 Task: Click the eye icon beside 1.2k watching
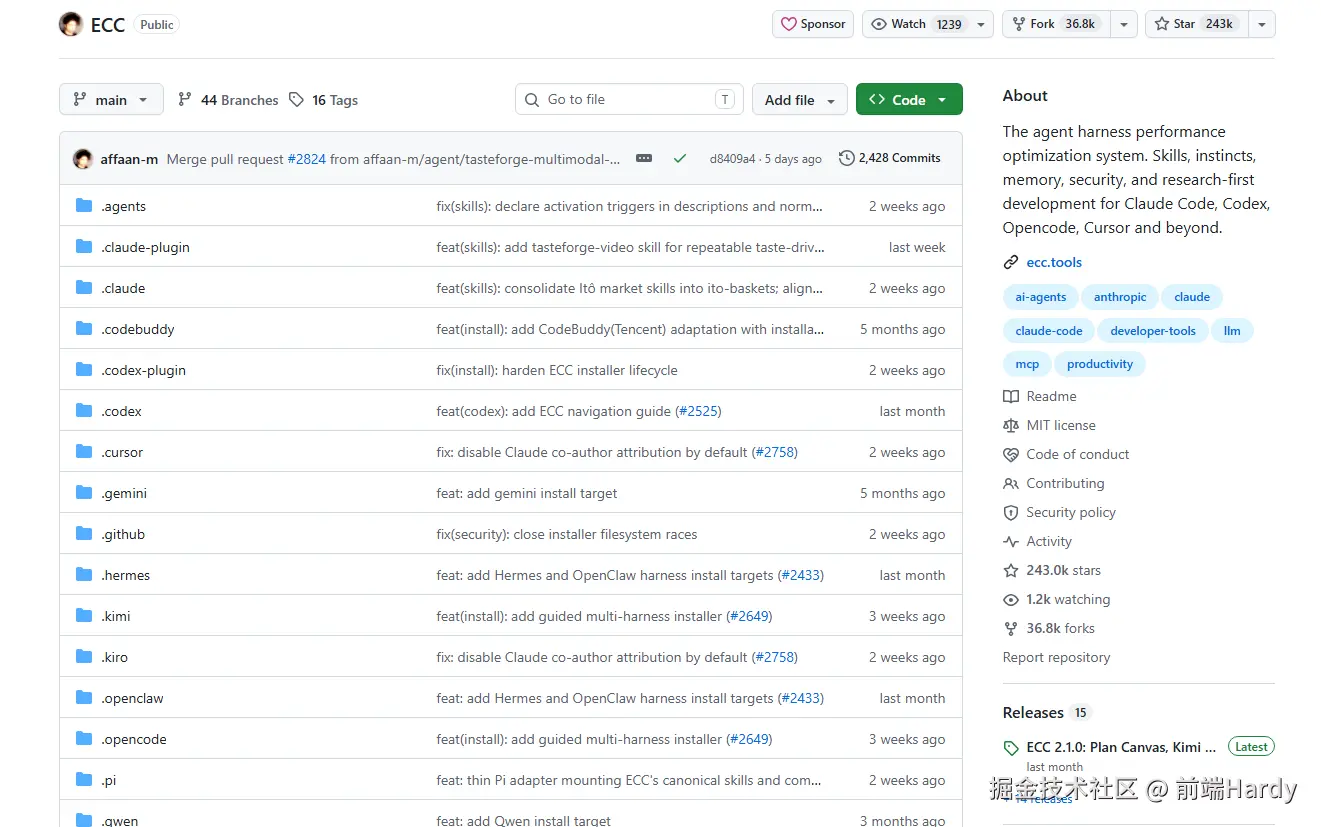click(x=1011, y=599)
